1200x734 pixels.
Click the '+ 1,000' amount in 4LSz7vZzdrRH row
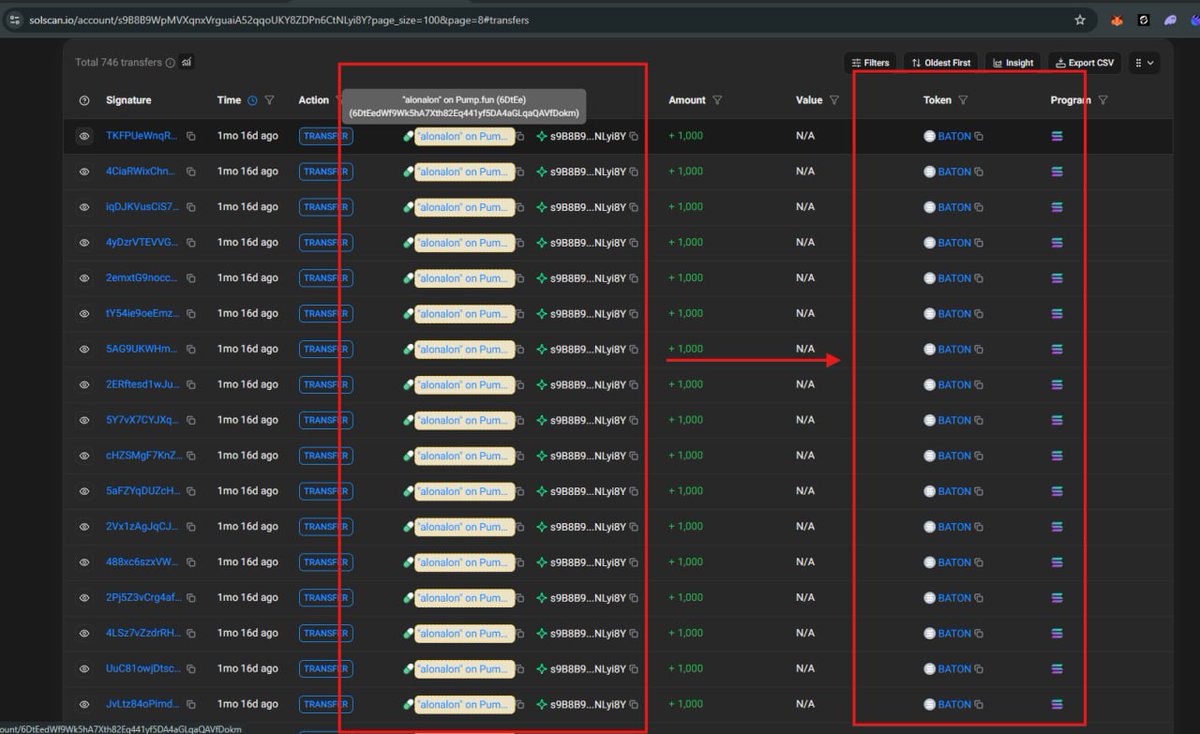pos(686,633)
